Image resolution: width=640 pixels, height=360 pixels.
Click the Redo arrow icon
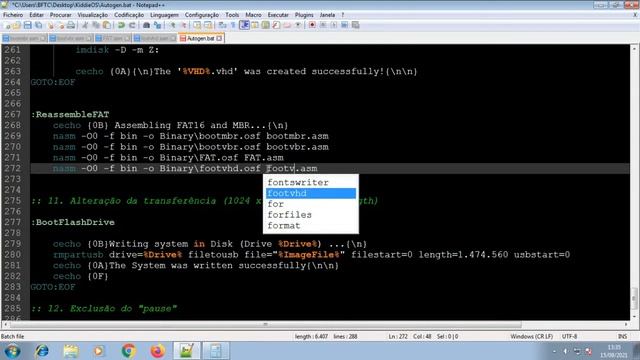click(132, 25)
